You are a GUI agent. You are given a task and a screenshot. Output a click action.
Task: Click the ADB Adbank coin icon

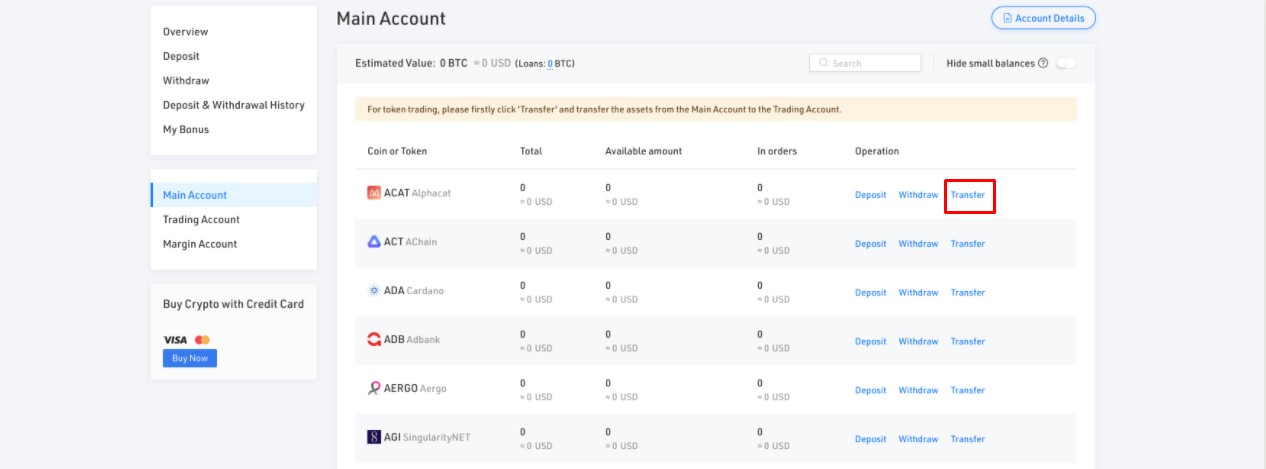tap(374, 340)
